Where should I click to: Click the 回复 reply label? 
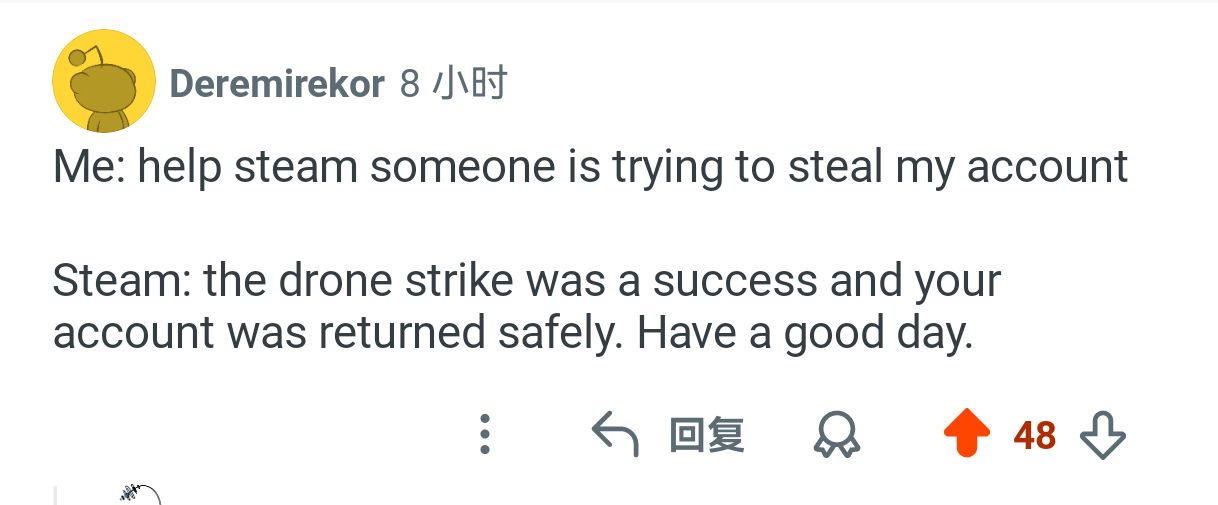click(x=706, y=435)
